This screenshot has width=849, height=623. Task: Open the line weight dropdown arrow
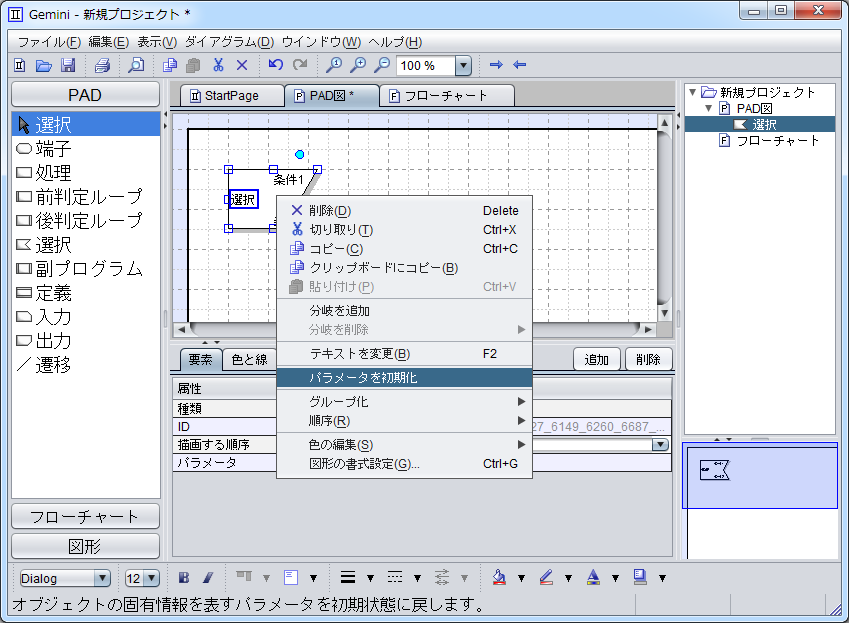pyautogui.click(x=370, y=579)
